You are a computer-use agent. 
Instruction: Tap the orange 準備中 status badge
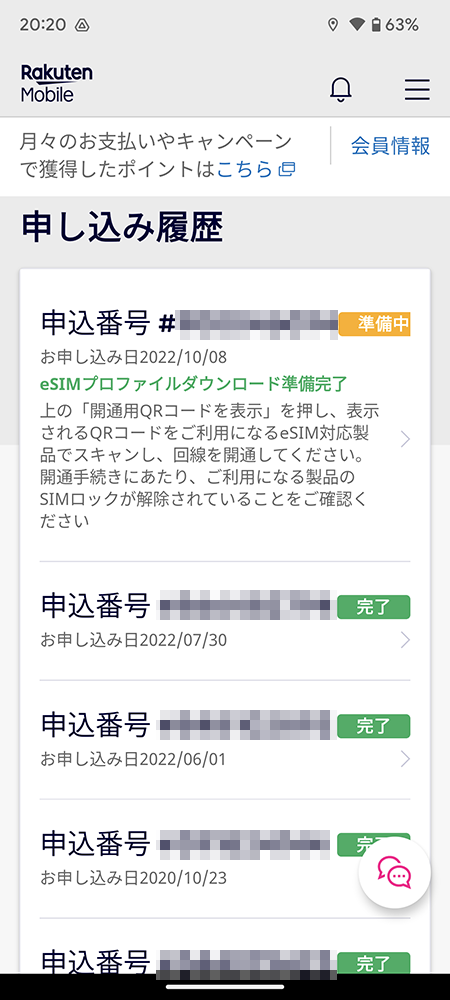coord(374,323)
